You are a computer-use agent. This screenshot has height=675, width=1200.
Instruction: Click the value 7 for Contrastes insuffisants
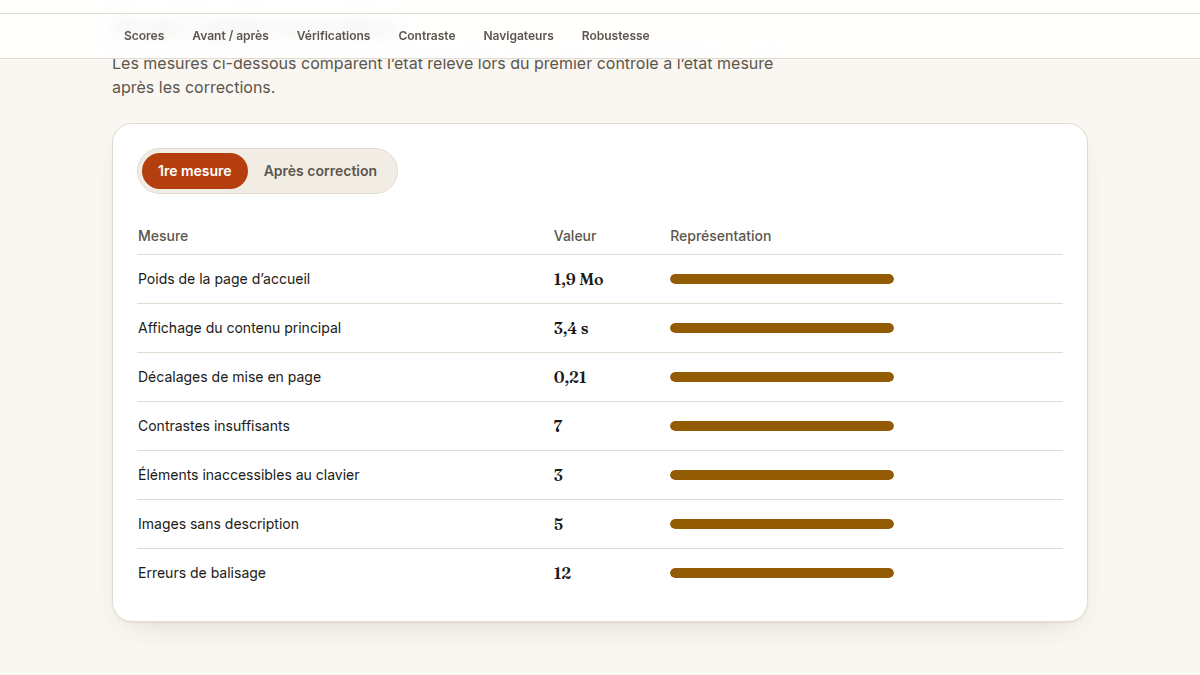(x=558, y=426)
